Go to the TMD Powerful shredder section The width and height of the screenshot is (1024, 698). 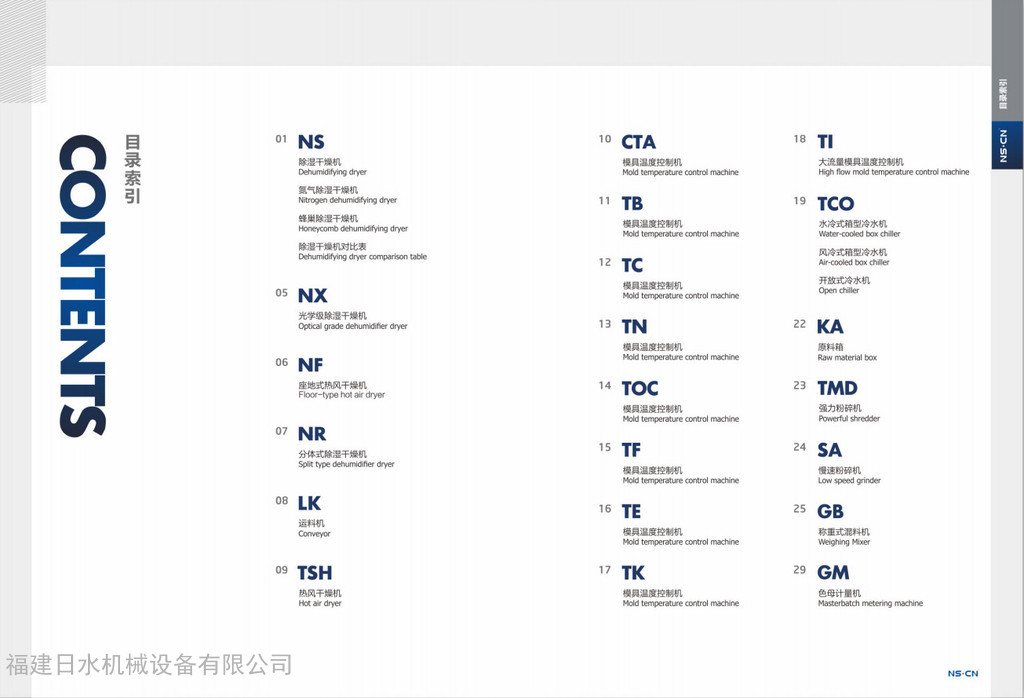tap(837, 389)
